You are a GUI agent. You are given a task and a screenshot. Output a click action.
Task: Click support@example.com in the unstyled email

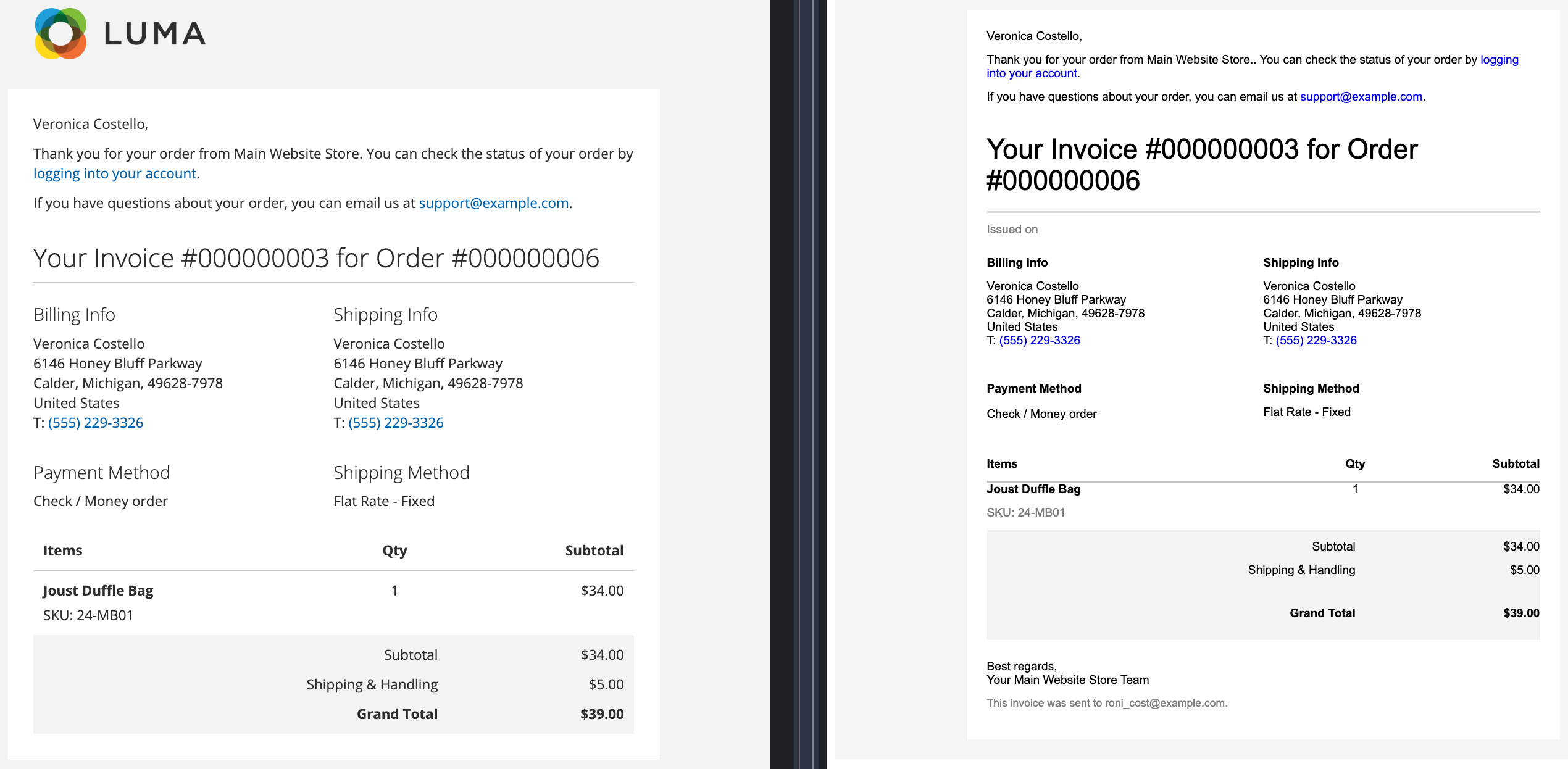[1361, 96]
